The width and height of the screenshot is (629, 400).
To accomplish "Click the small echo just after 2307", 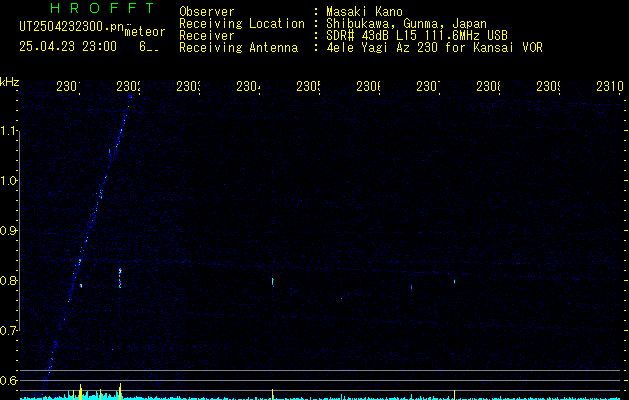I will (454, 281).
